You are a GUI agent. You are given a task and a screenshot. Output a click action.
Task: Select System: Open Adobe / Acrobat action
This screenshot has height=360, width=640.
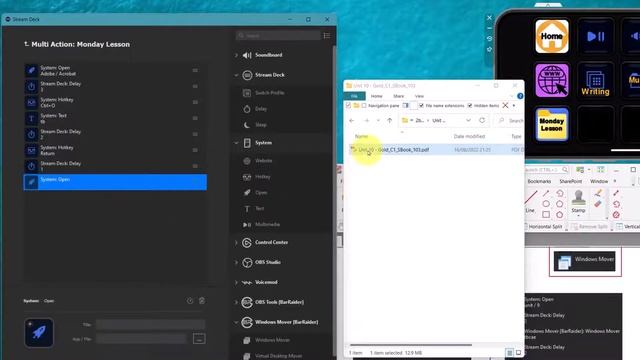point(115,71)
